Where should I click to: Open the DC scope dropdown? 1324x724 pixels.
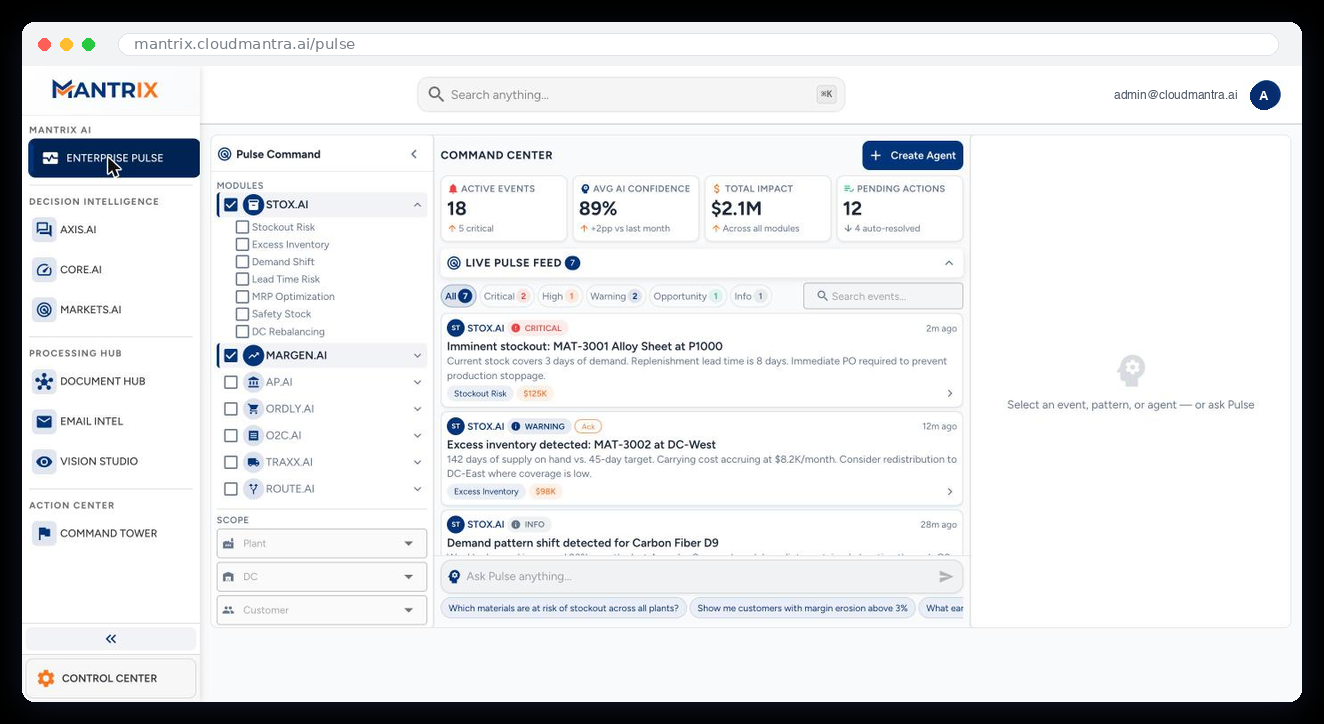pyautogui.click(x=322, y=577)
